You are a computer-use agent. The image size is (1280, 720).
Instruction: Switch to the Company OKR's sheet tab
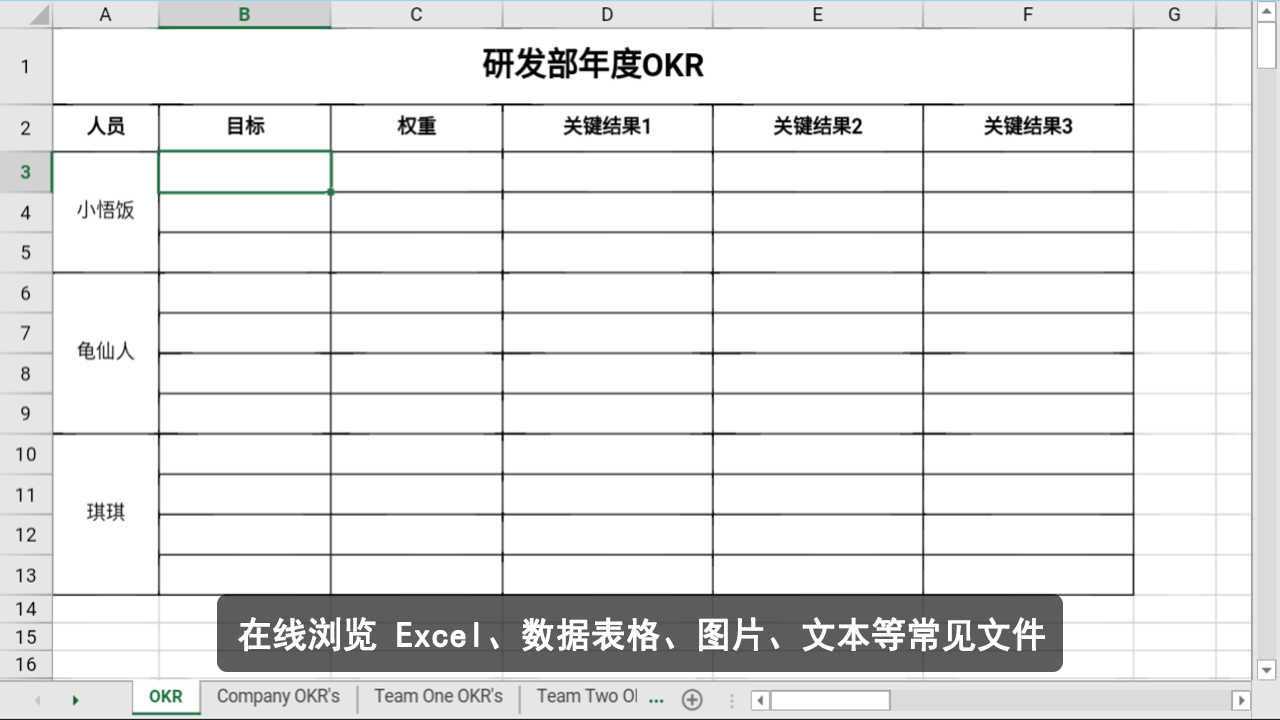278,697
